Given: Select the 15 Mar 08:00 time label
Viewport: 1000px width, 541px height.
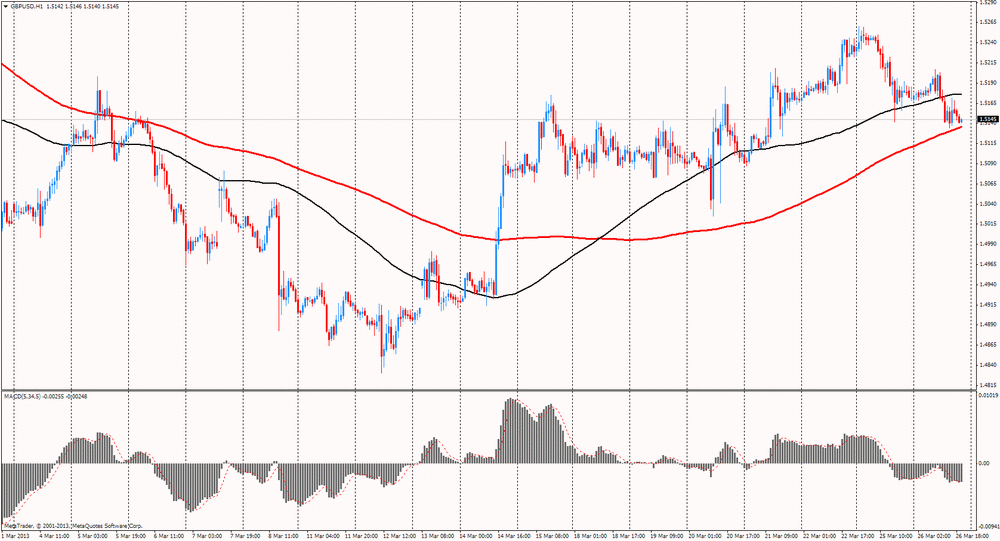Looking at the screenshot, I should 554,537.
